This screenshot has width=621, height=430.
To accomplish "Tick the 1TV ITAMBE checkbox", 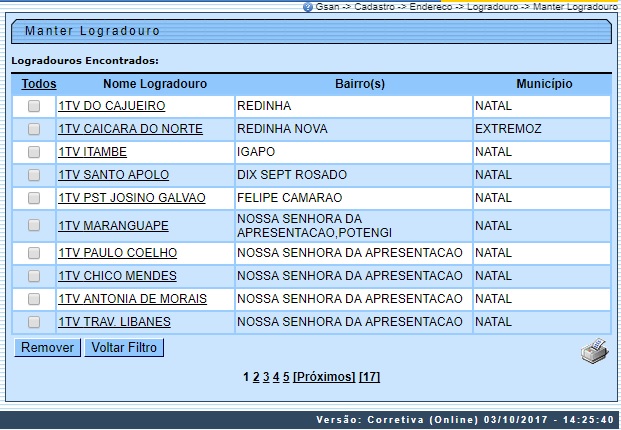I will (34, 152).
